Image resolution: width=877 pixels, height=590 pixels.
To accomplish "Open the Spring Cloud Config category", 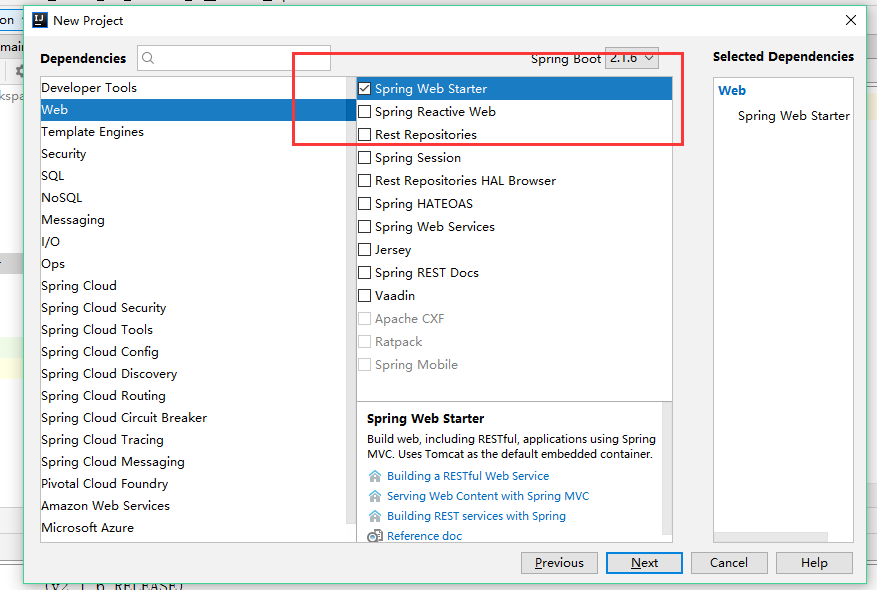I will click(x=194, y=352).
